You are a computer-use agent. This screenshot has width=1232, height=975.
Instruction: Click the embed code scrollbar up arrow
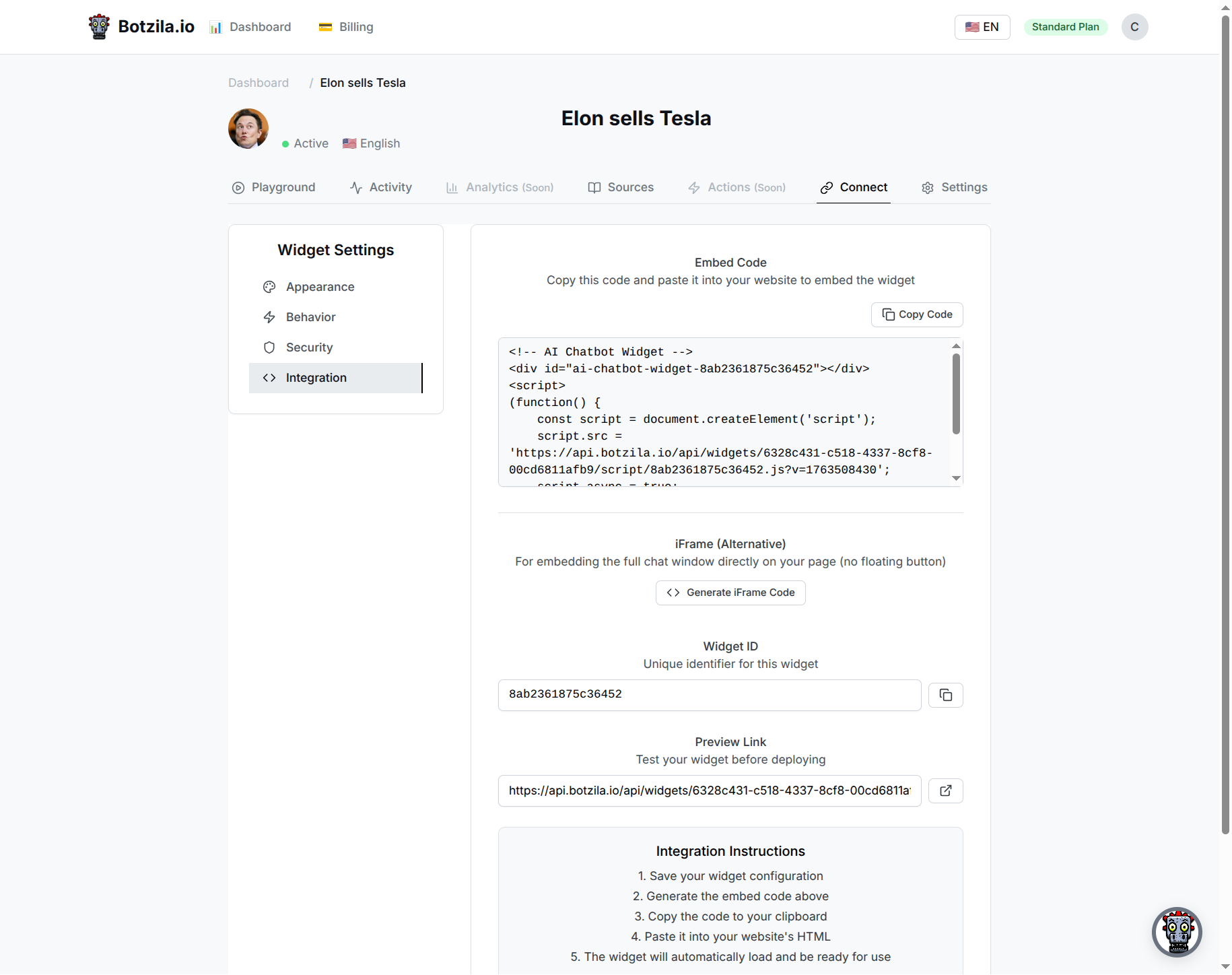pos(956,346)
